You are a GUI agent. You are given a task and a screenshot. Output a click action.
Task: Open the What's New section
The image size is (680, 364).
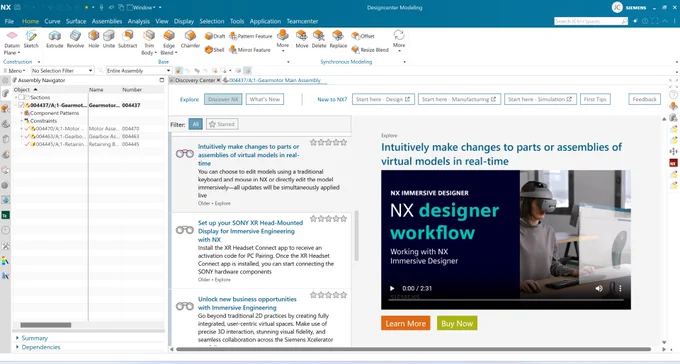[265, 99]
